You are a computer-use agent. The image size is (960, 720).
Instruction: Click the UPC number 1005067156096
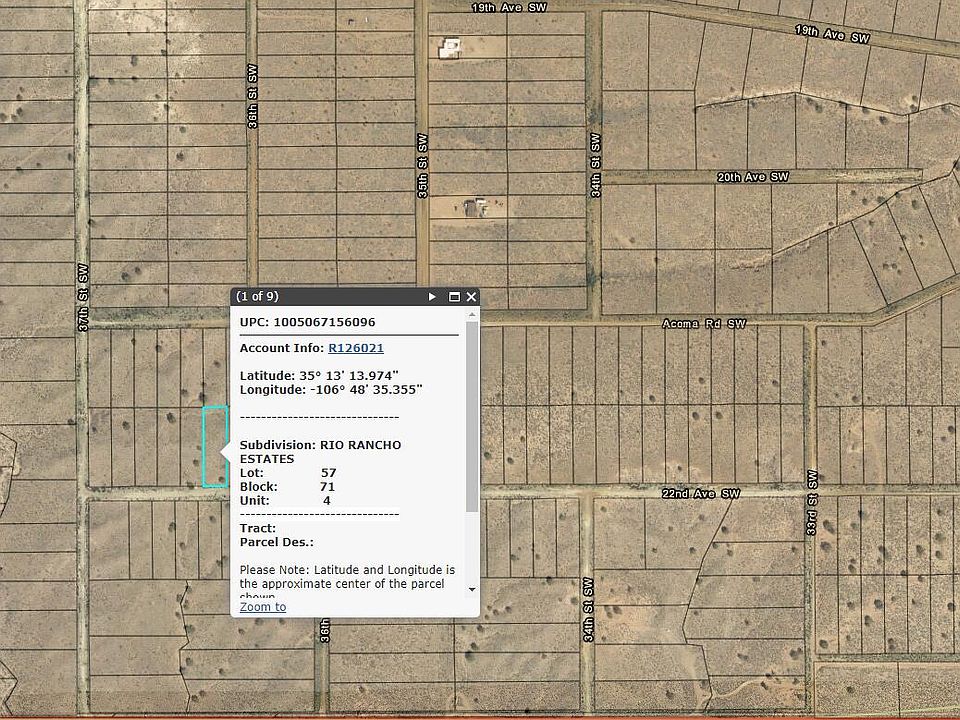324,322
